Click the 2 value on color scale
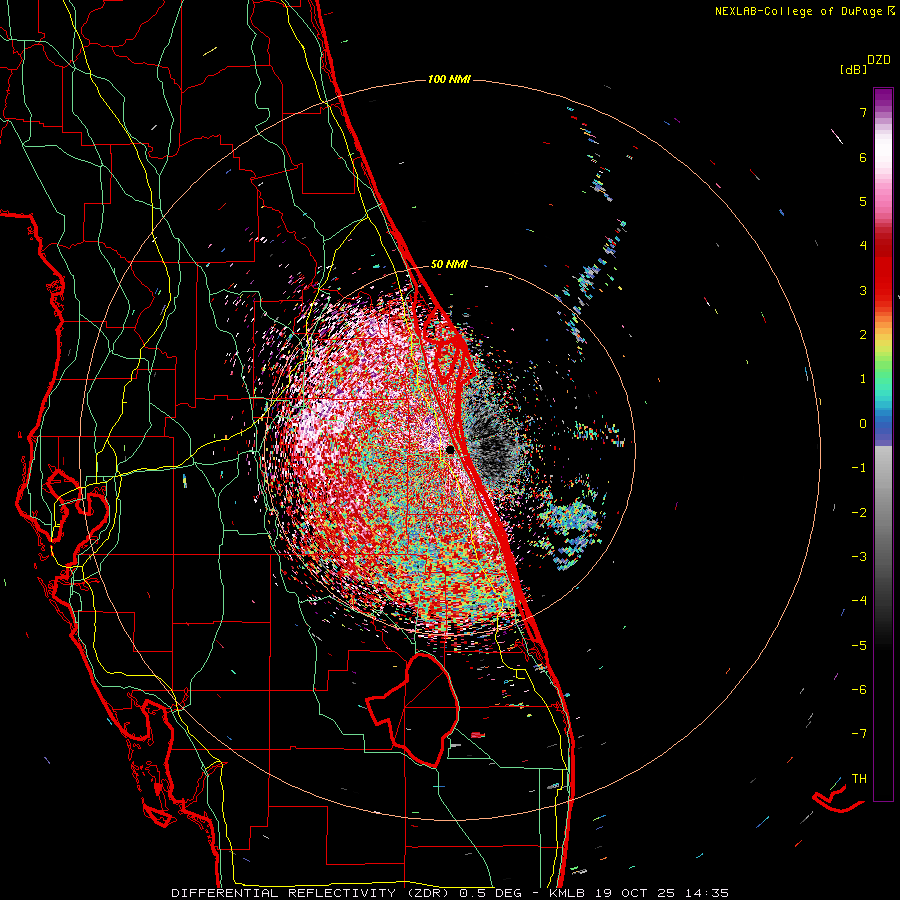This screenshot has height=900, width=900. pos(863,335)
